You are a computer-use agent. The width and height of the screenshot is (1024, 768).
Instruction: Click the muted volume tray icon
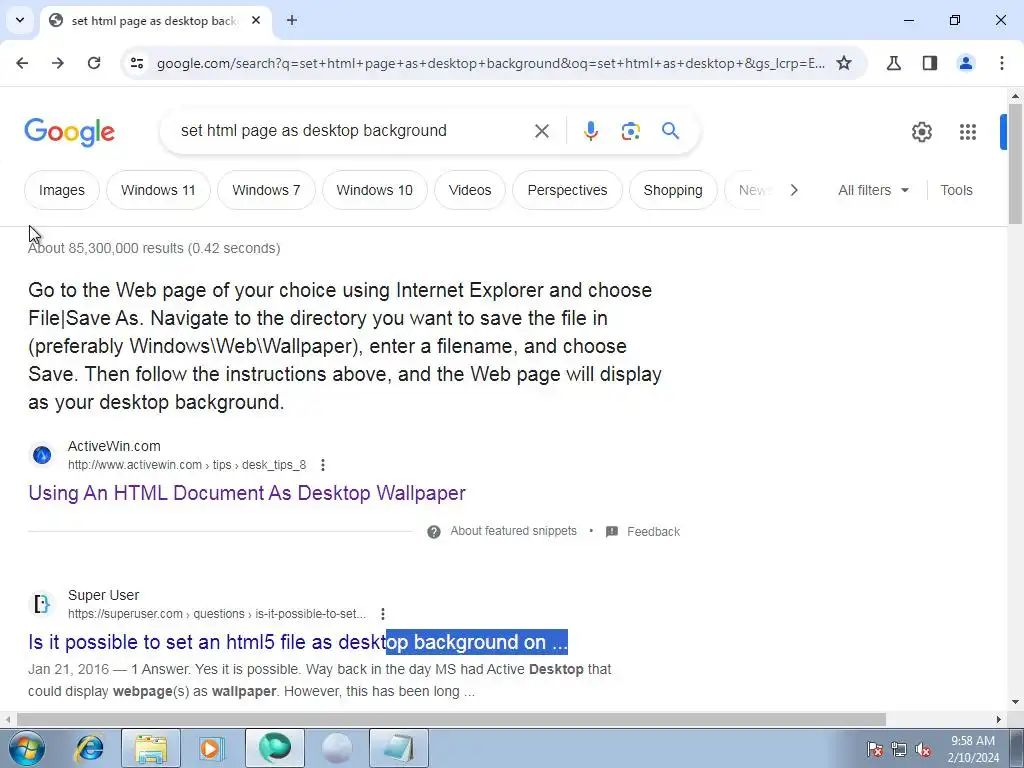pos(923,749)
